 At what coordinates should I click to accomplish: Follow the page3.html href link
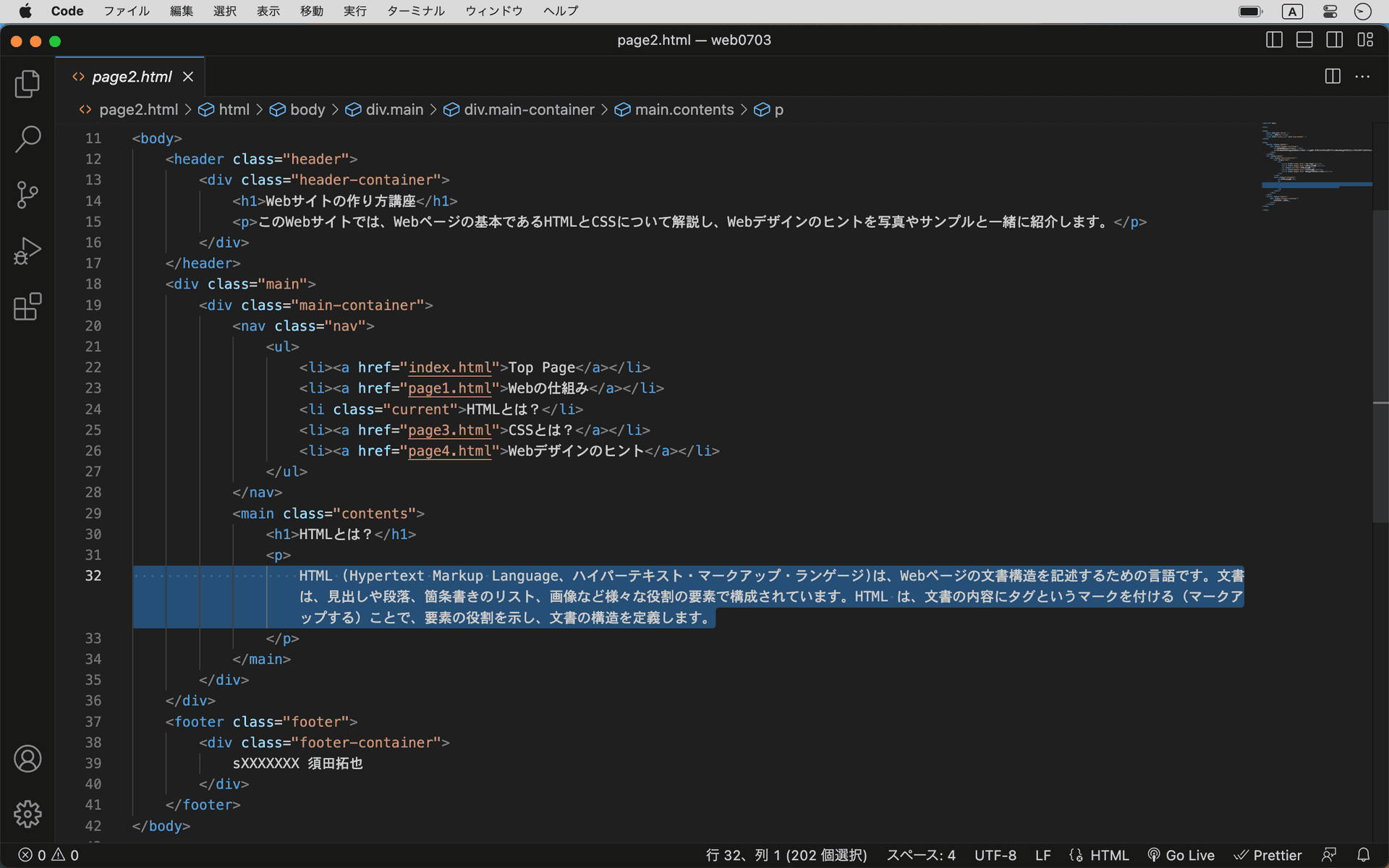(450, 430)
